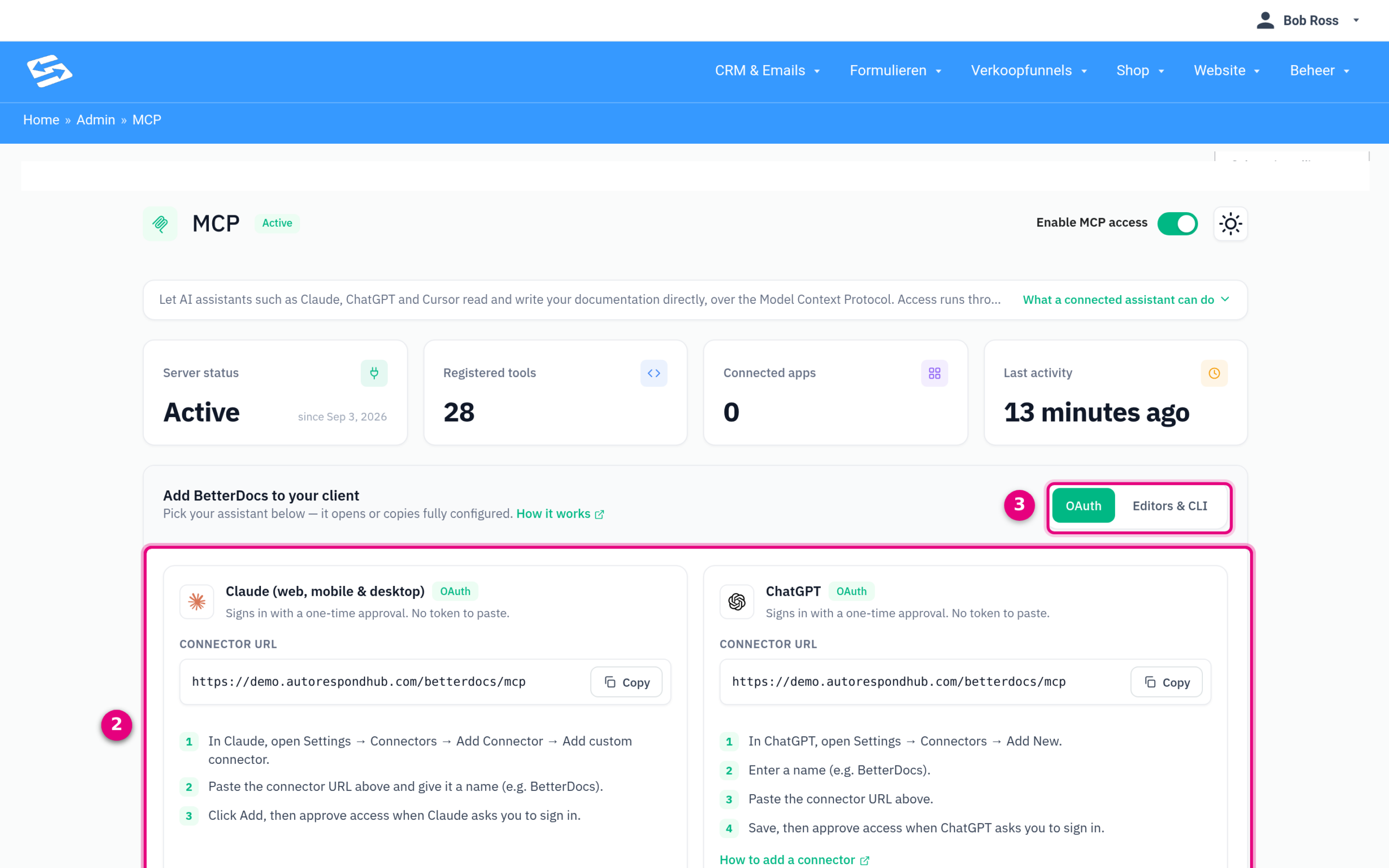The height and width of the screenshot is (868, 1389).
Task: Click the OAuth badge next to Claude title
Action: [455, 591]
